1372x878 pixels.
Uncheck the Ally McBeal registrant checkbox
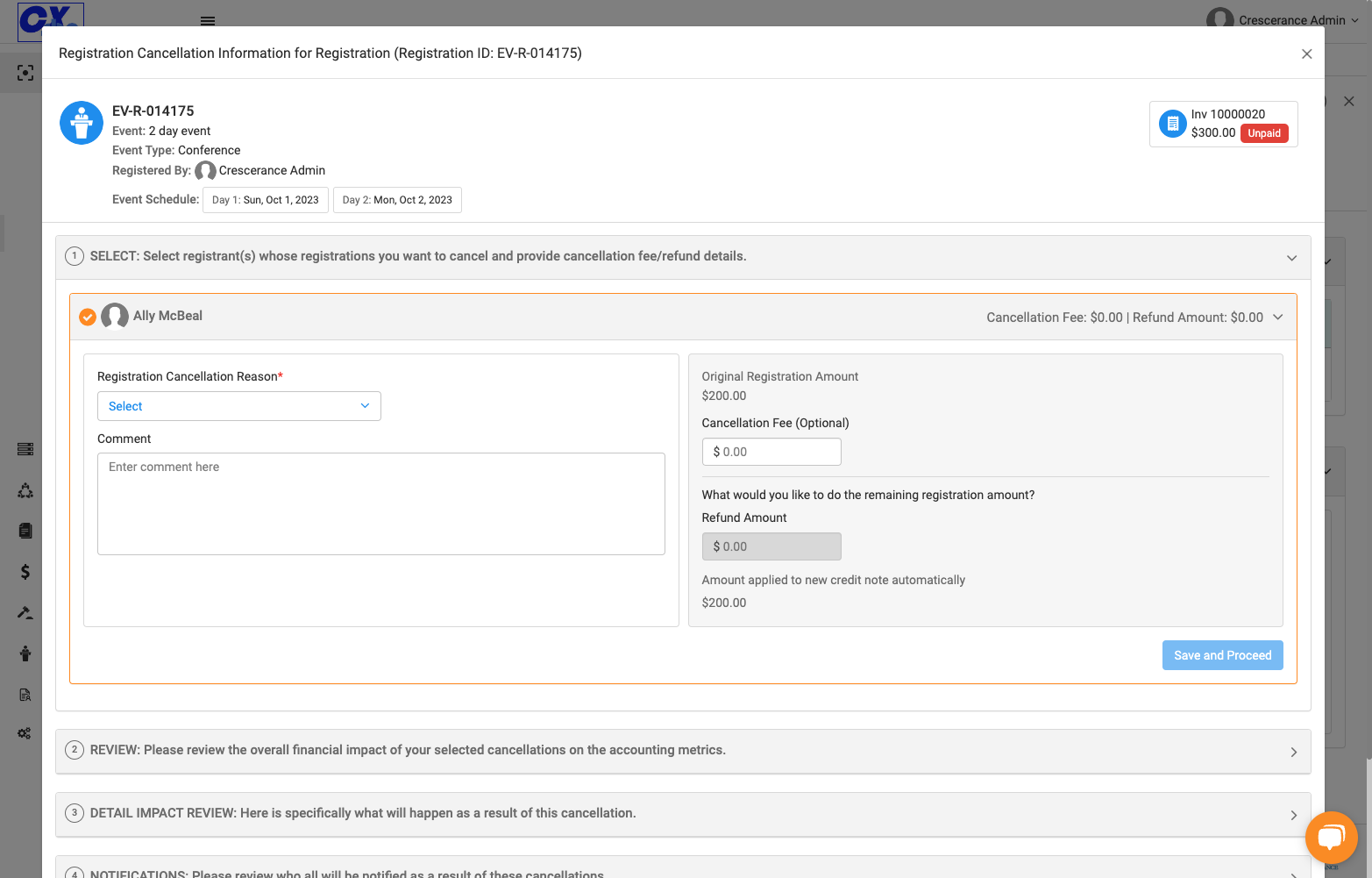point(88,317)
